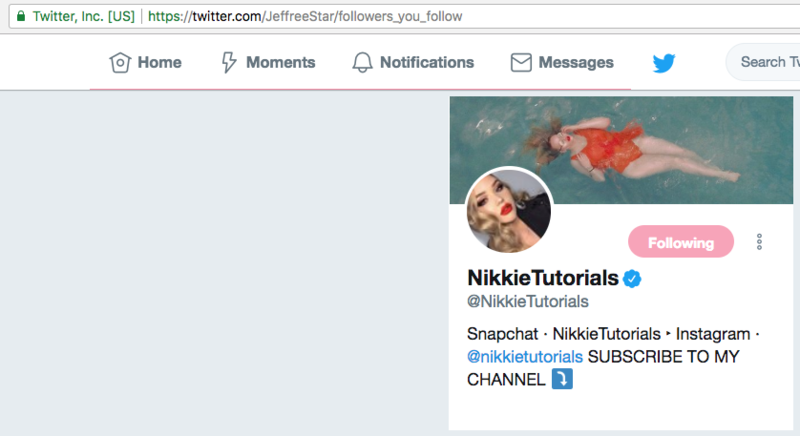Image resolution: width=800 pixels, height=436 pixels.
Task: Click the Messages envelope icon
Action: tap(520, 63)
